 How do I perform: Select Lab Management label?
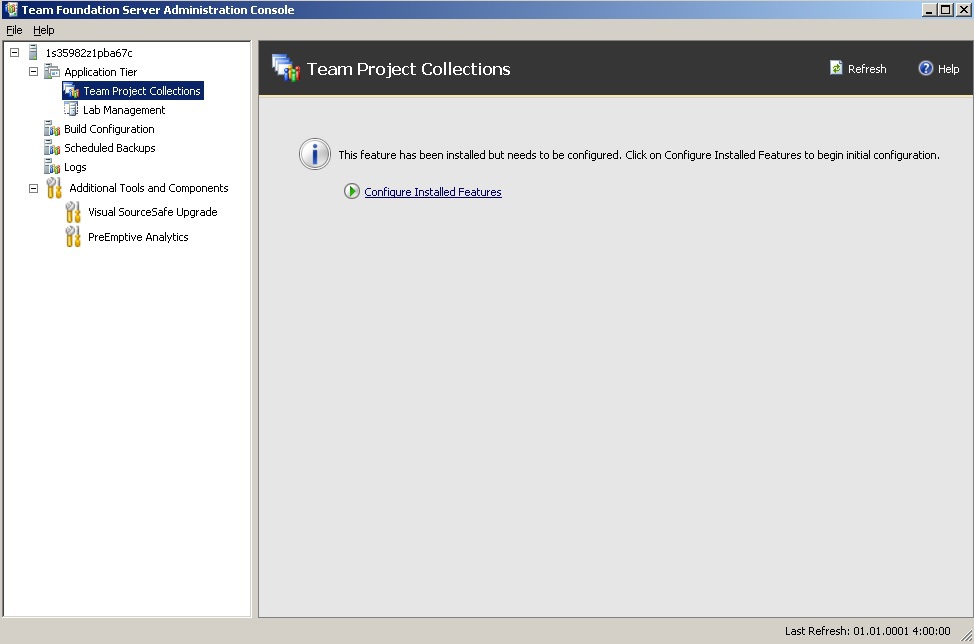pyautogui.click(x=124, y=110)
